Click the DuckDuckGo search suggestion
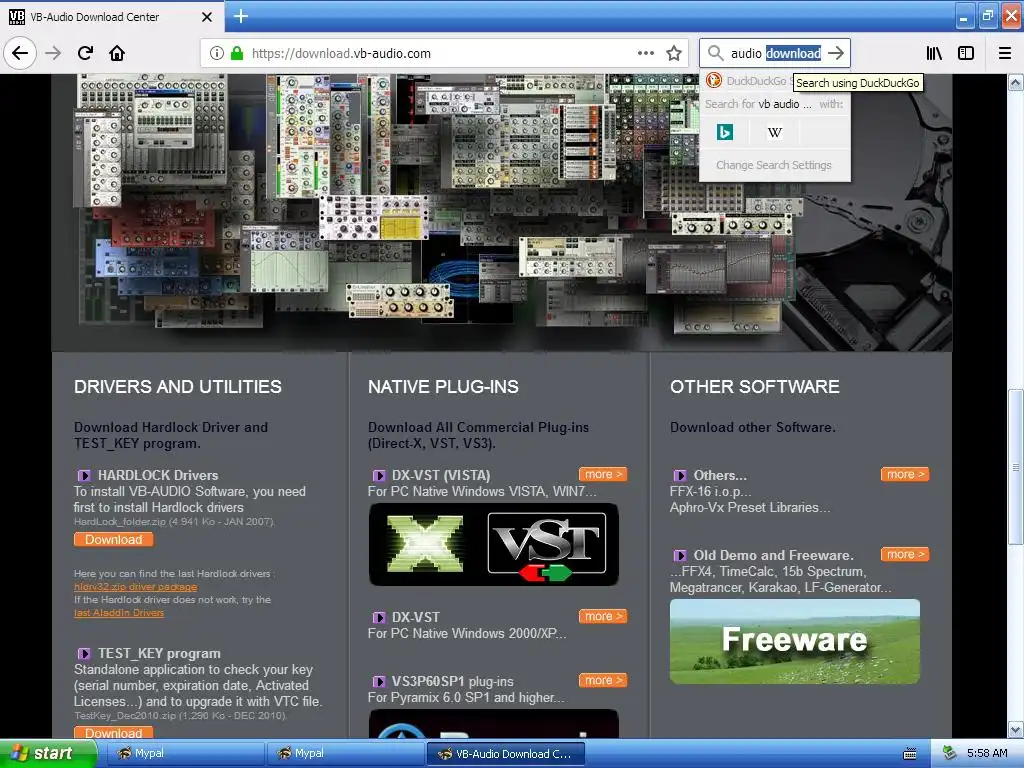Viewport: 1024px width, 768px height. coord(748,80)
